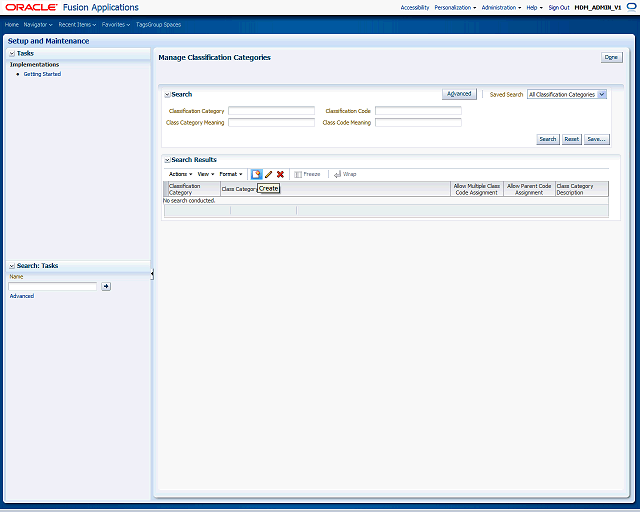Click the Create icon in Search Results toolbar
The width and height of the screenshot is (640, 512).
coord(256,174)
